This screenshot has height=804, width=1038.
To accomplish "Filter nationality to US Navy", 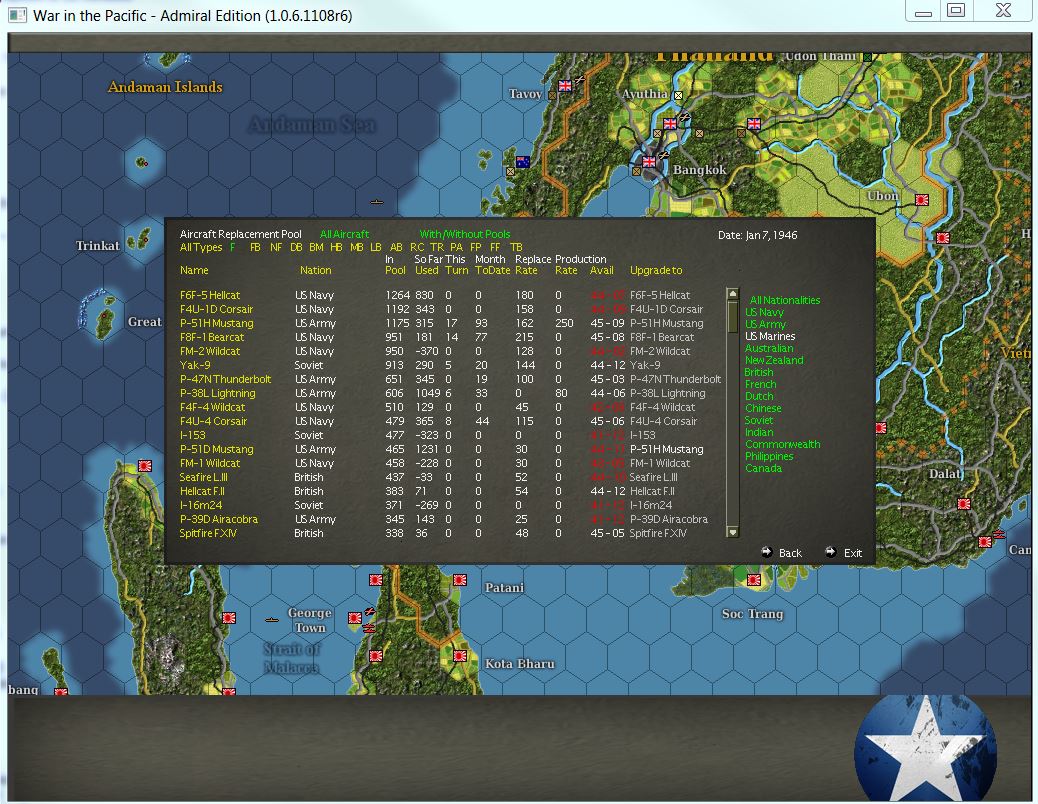I will point(765,312).
